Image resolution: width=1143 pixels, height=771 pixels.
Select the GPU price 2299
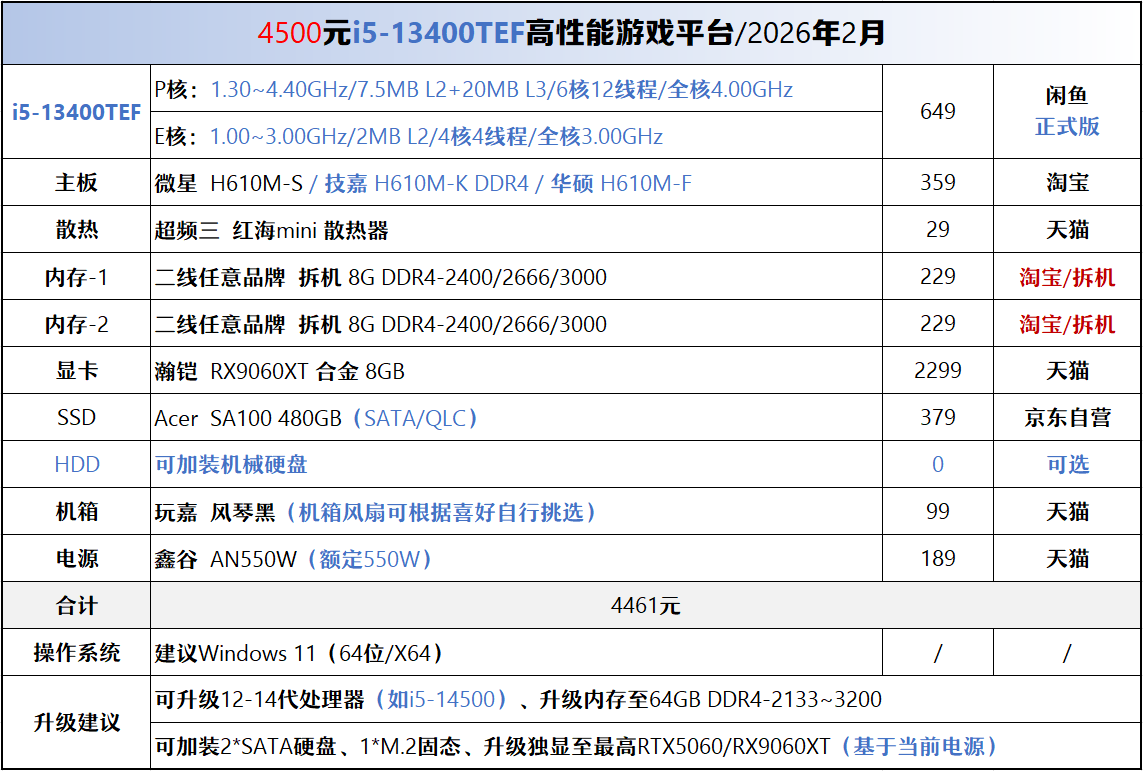(x=937, y=370)
